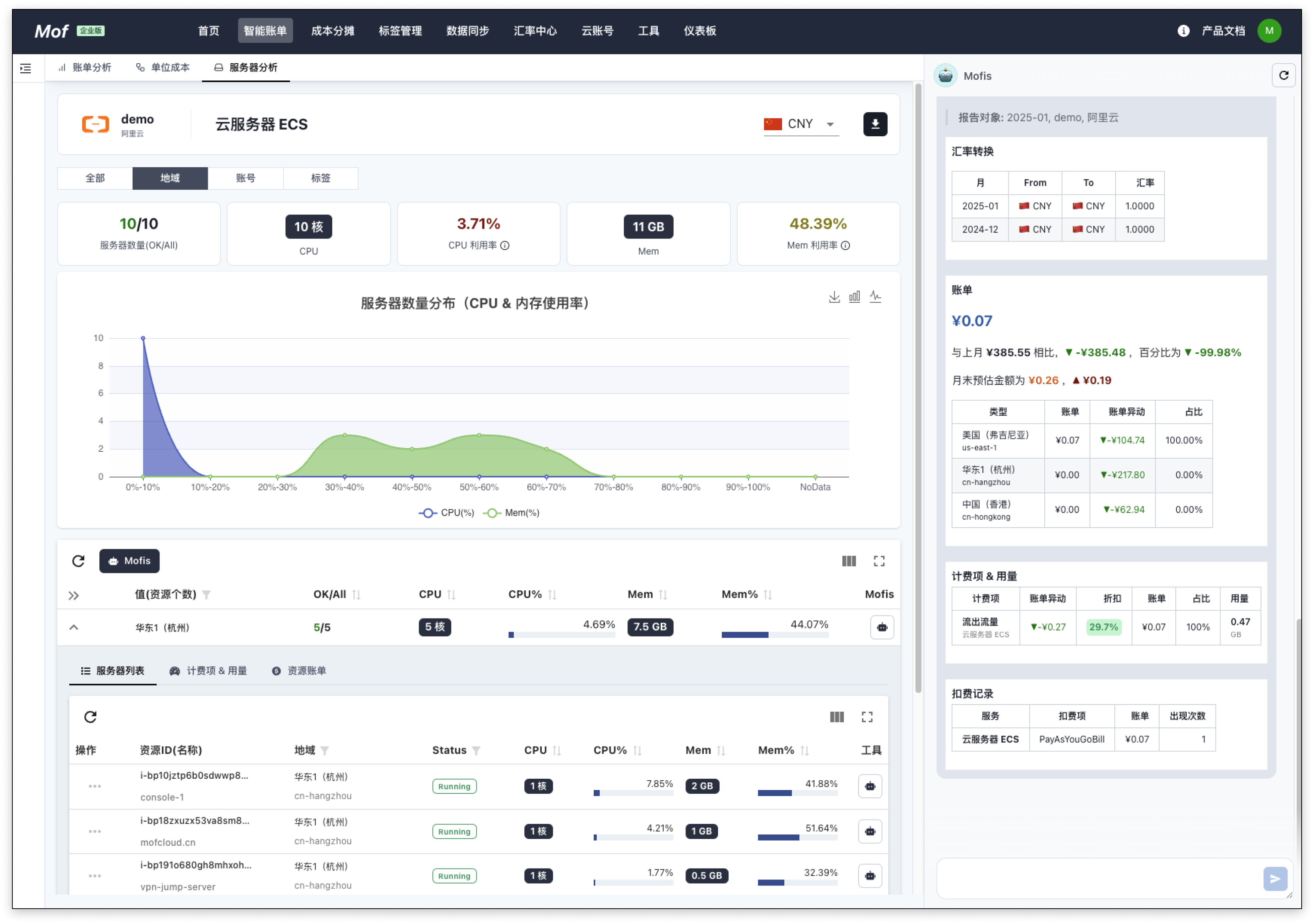The height and width of the screenshot is (924, 1314).
Task: Open the 计费项 & 用量 sub-tab
Action: tap(208, 671)
